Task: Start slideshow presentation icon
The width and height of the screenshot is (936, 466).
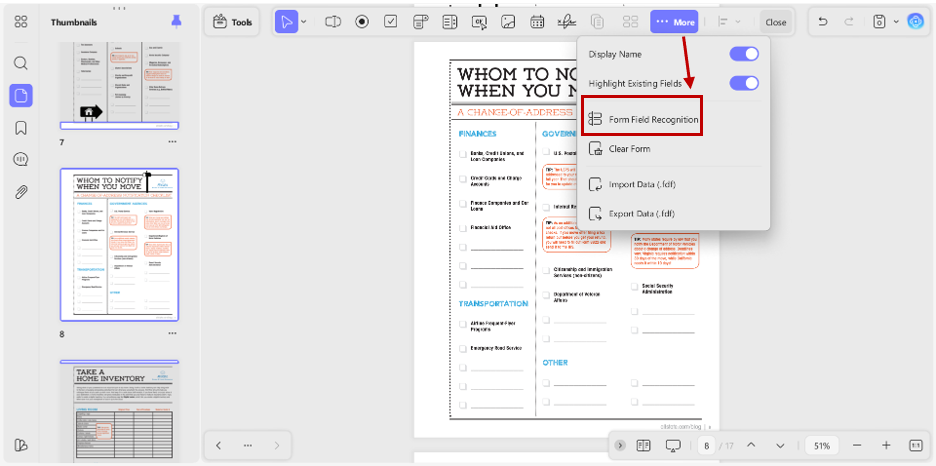Action: (x=673, y=446)
